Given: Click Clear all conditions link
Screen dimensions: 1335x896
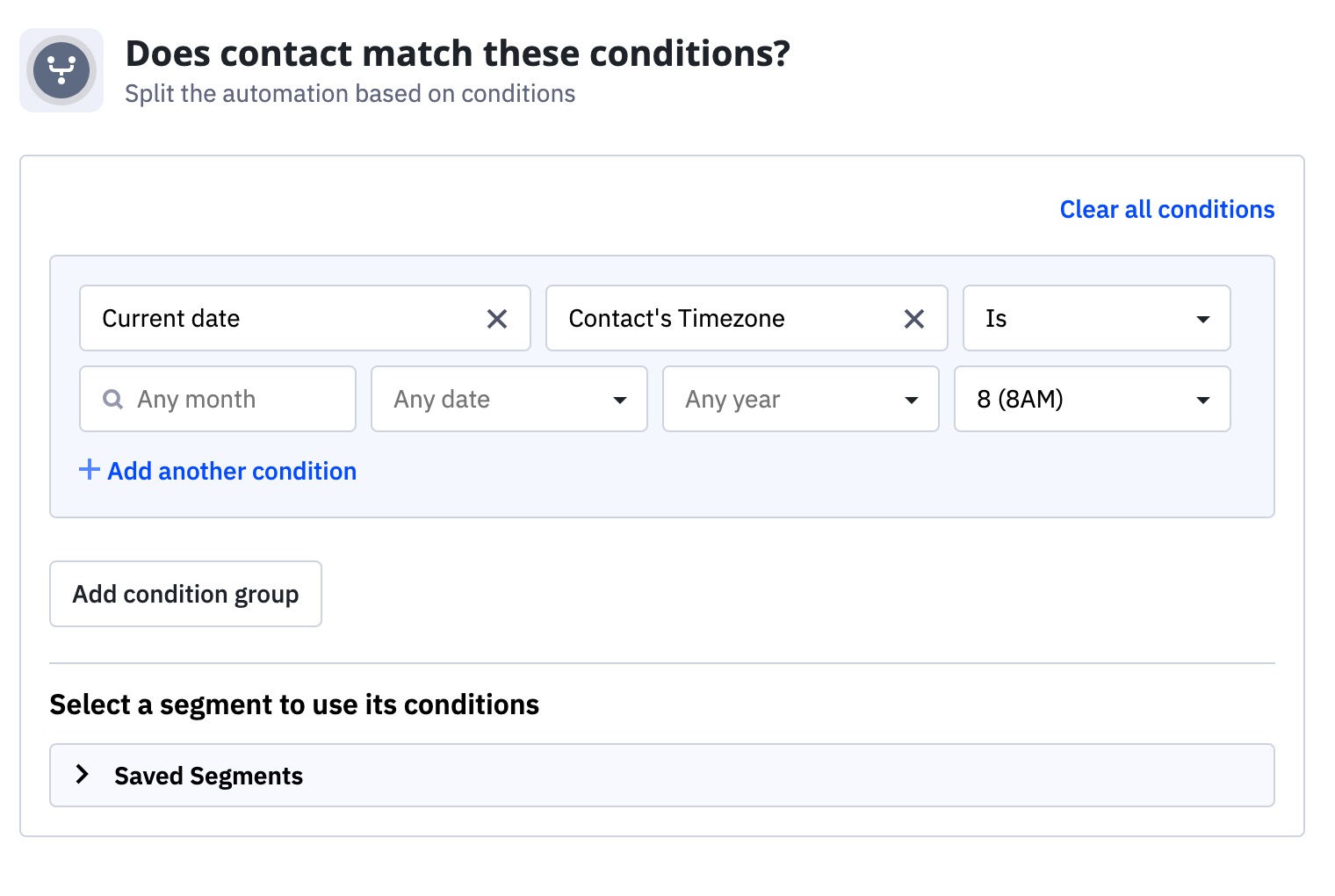Looking at the screenshot, I should [1166, 210].
